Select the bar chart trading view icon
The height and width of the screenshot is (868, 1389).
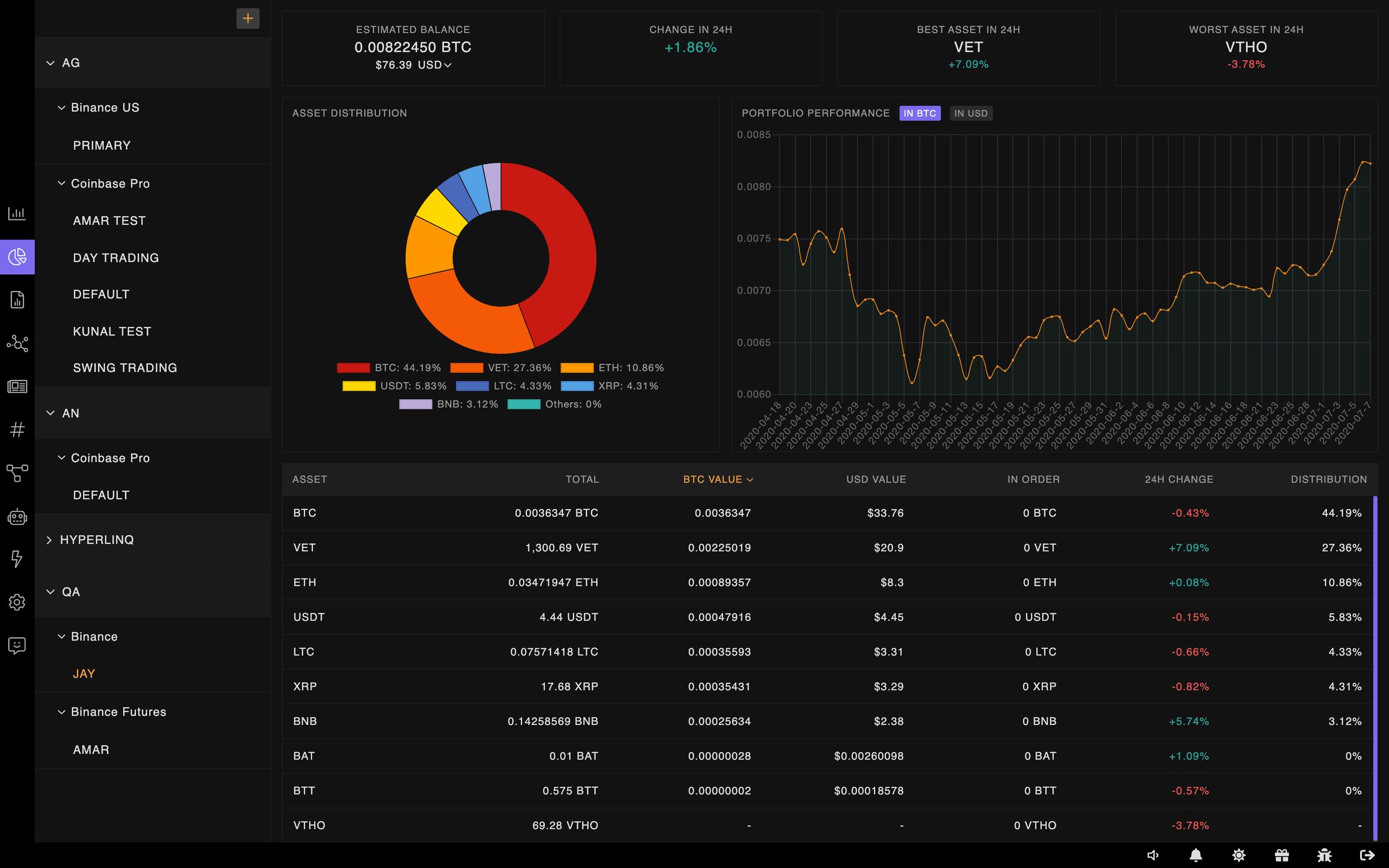point(17,213)
